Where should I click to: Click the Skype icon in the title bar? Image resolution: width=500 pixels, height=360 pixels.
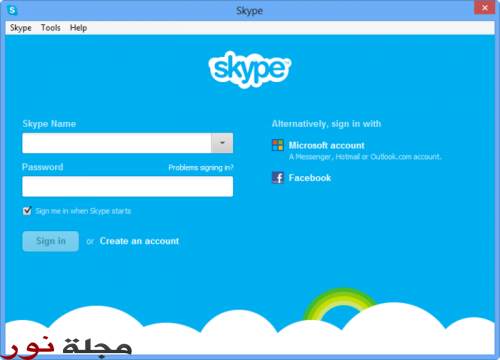coord(13,10)
